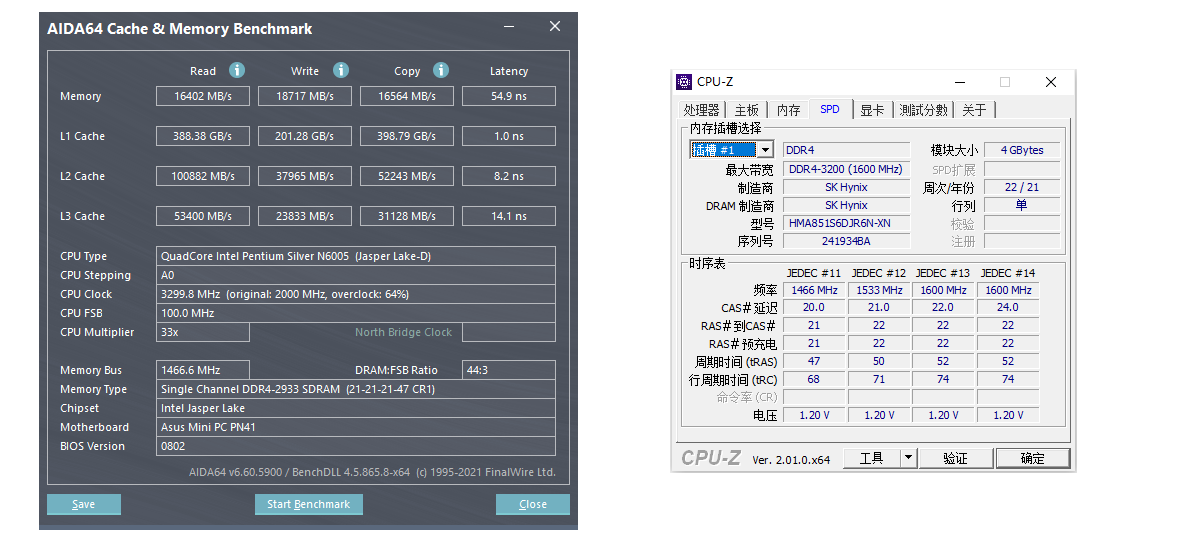Click L3 Cache write value 23833 MB/s
The height and width of the screenshot is (543, 1179).
tap(305, 216)
